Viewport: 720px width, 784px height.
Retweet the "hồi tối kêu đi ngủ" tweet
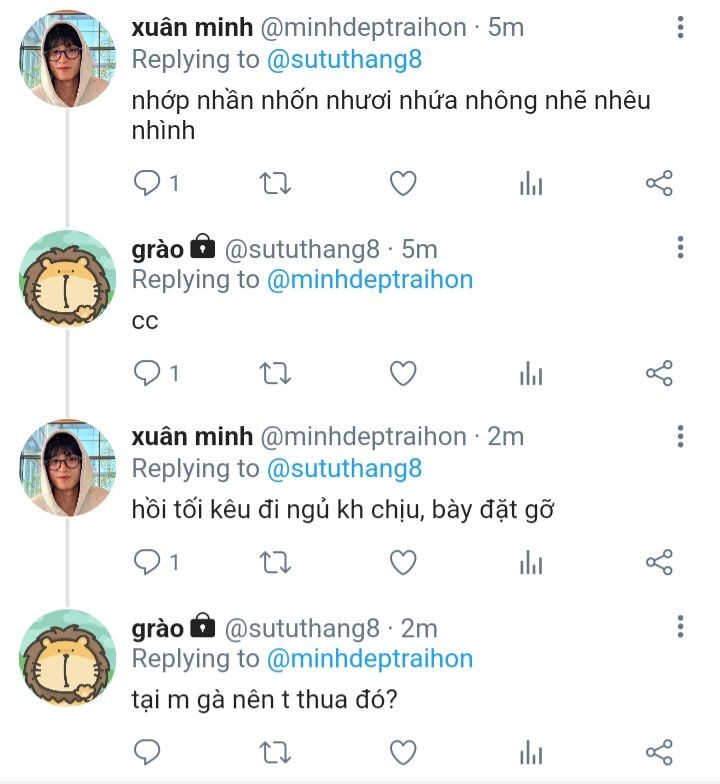click(275, 563)
